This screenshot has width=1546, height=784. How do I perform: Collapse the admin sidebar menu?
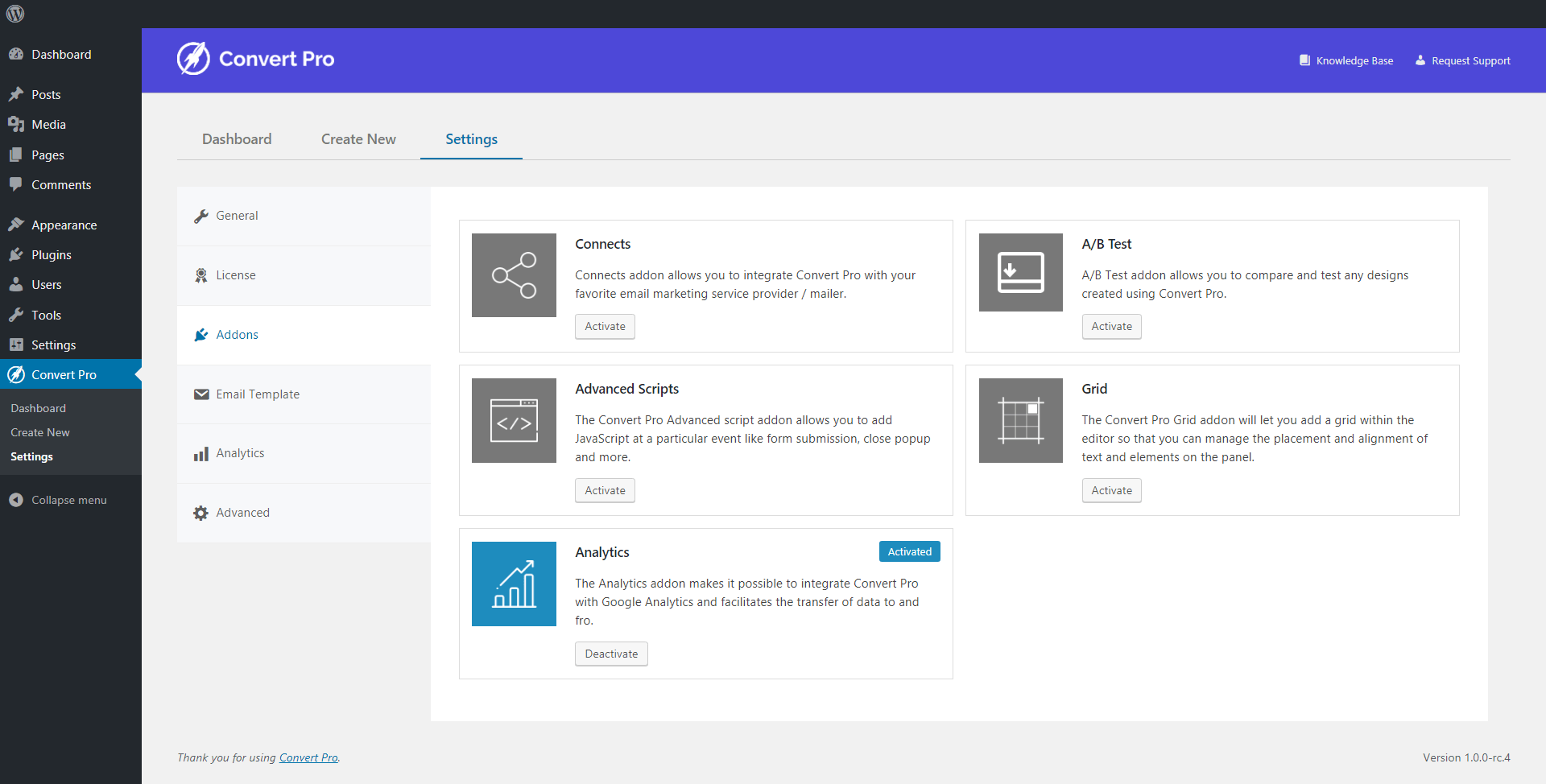[x=71, y=500]
